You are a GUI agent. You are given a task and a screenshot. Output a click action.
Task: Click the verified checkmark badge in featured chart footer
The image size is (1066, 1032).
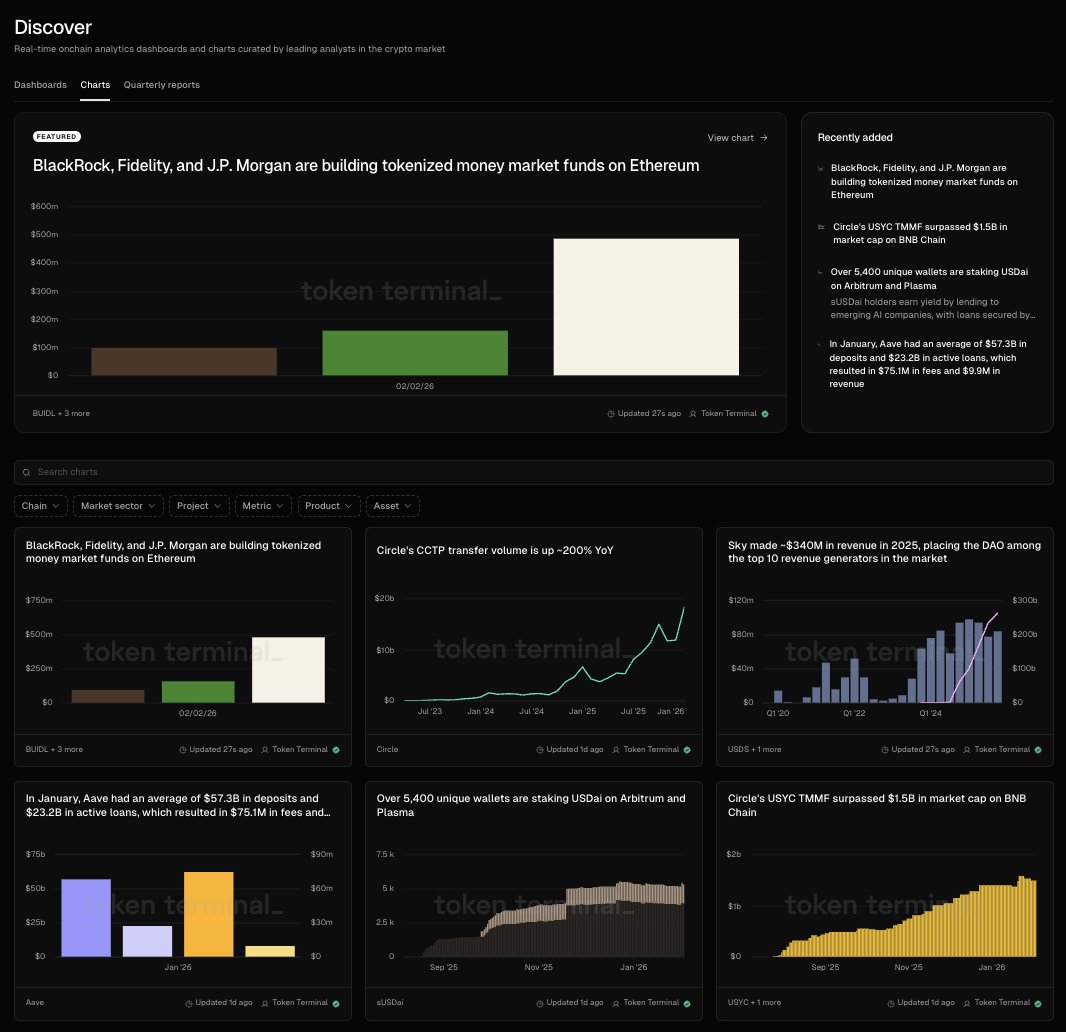765,413
